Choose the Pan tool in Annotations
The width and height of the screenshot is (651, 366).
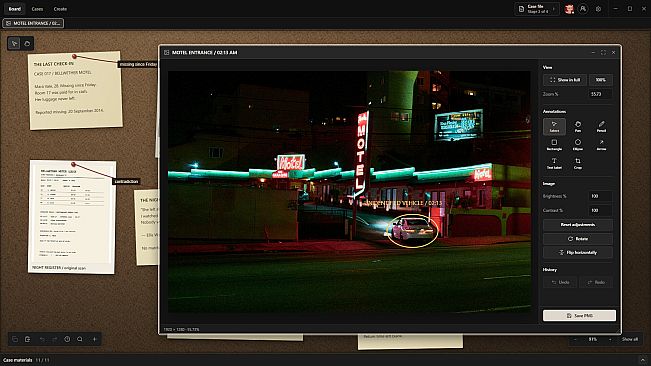pos(578,127)
